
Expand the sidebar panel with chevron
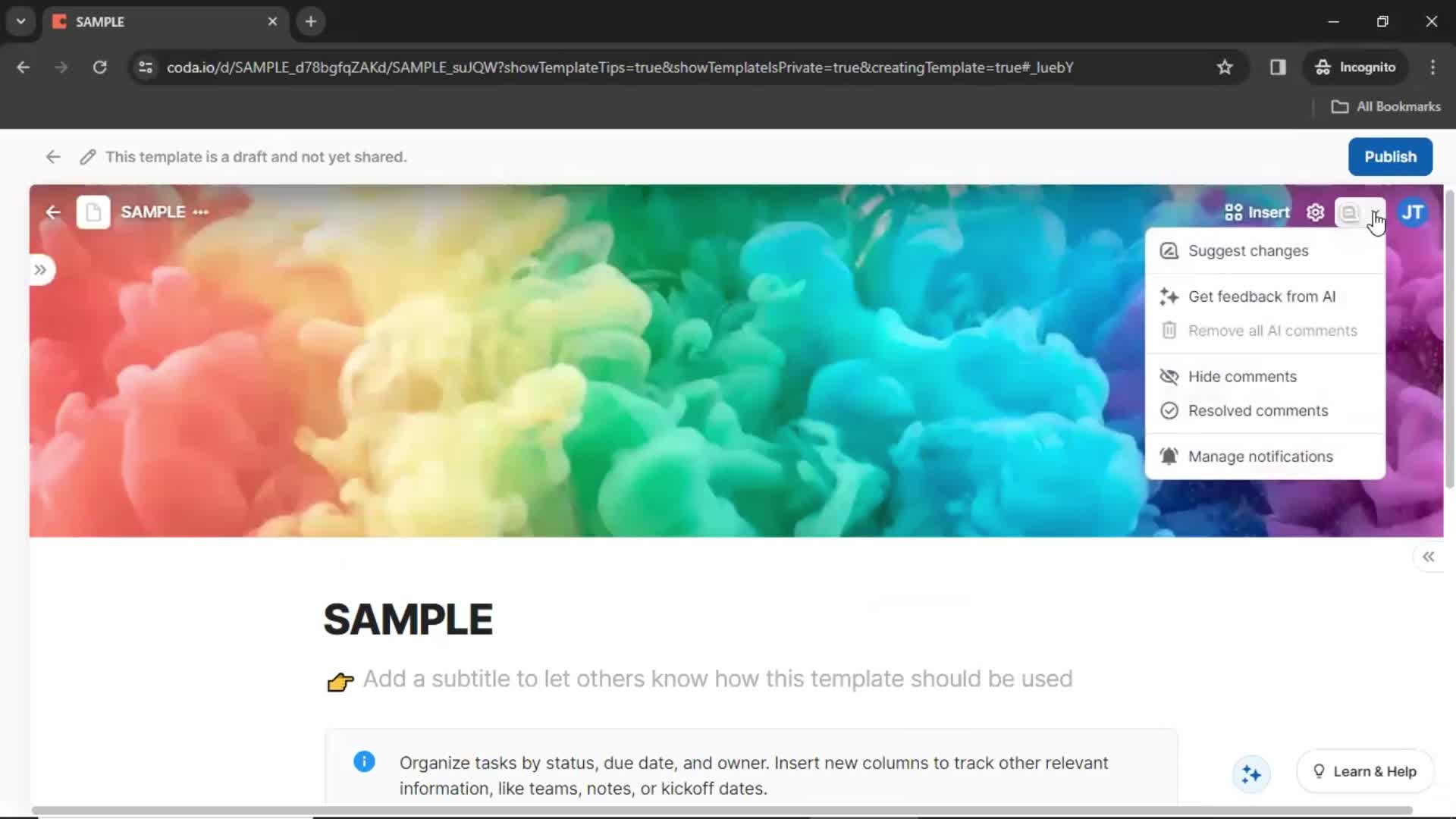[x=40, y=270]
